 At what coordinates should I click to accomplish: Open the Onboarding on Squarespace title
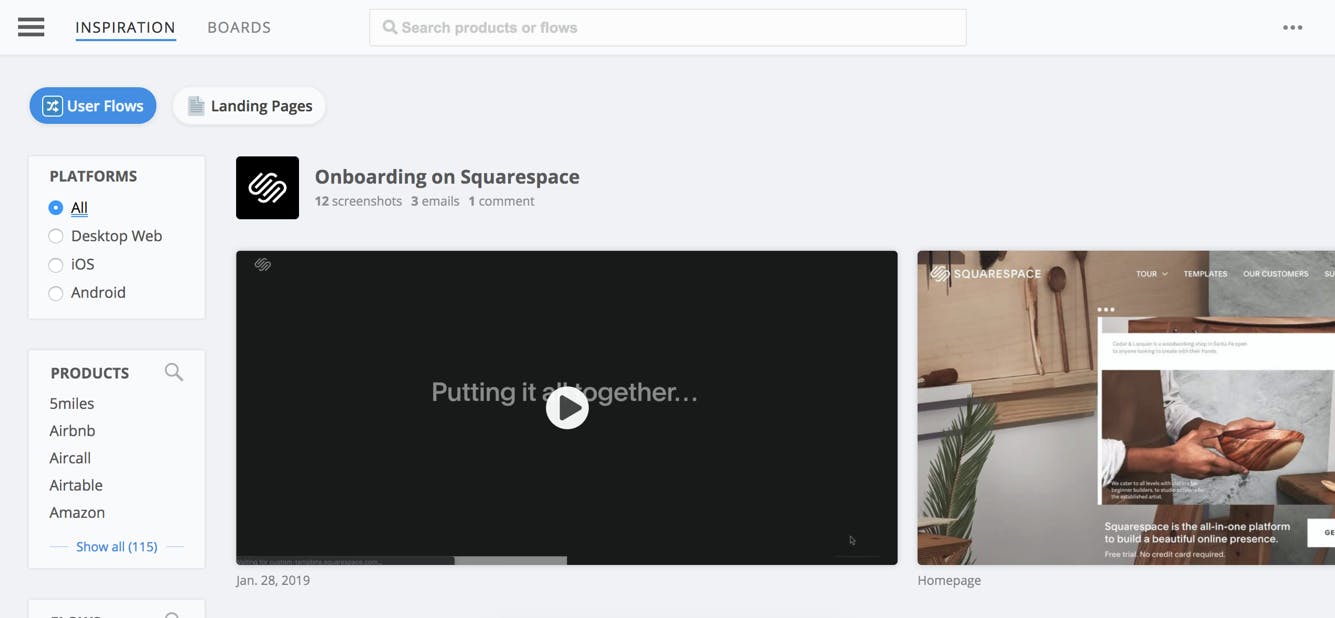tap(447, 176)
